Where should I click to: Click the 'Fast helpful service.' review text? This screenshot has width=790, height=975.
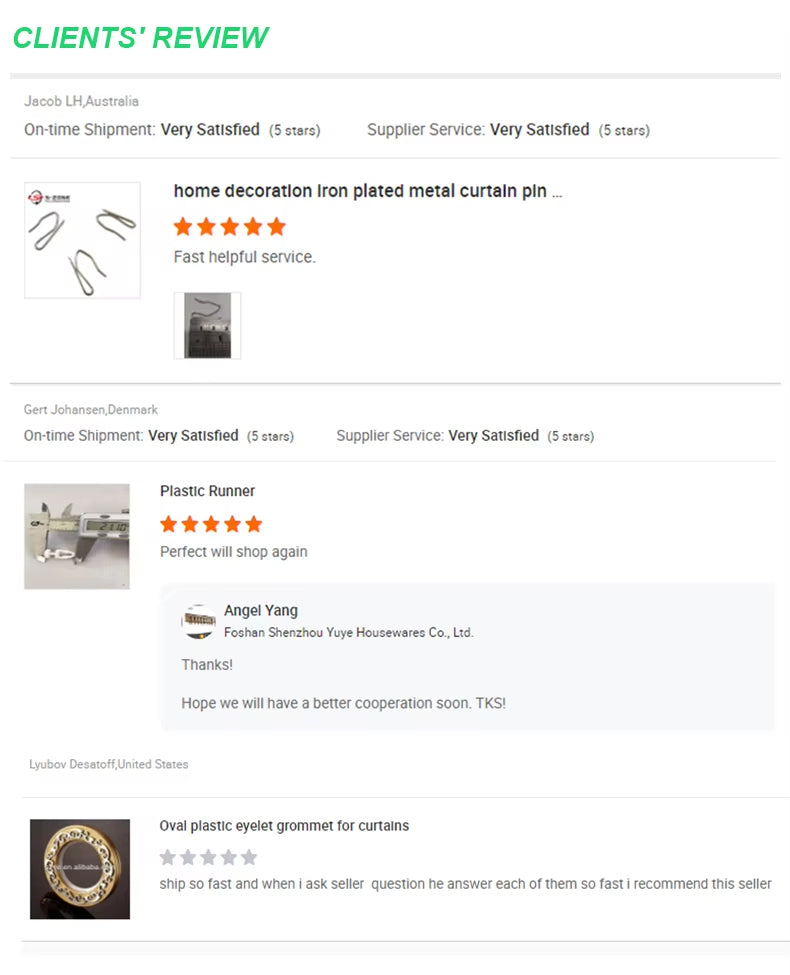(x=244, y=257)
